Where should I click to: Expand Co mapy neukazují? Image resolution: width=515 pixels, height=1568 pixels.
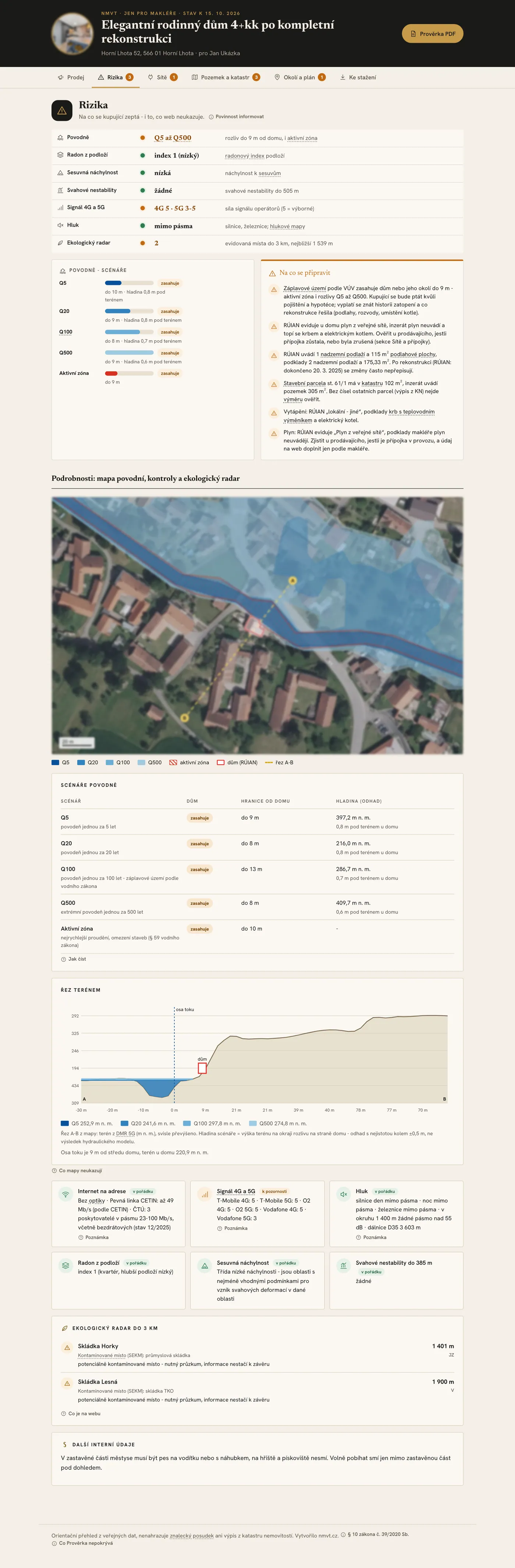tap(77, 1170)
